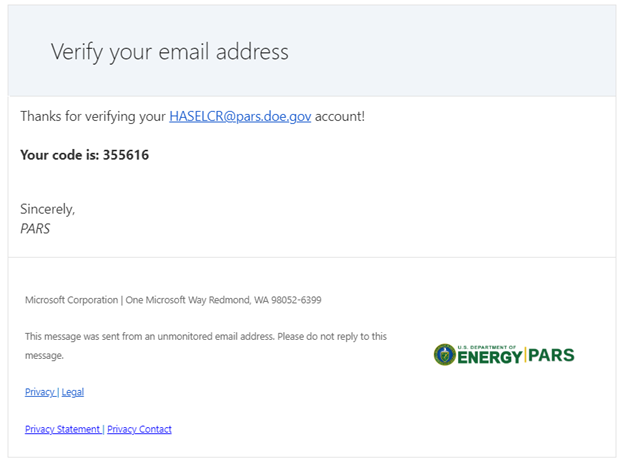Screen dimensions: 624x466
Task: Open the Privacy Contact link
Action: (x=139, y=429)
